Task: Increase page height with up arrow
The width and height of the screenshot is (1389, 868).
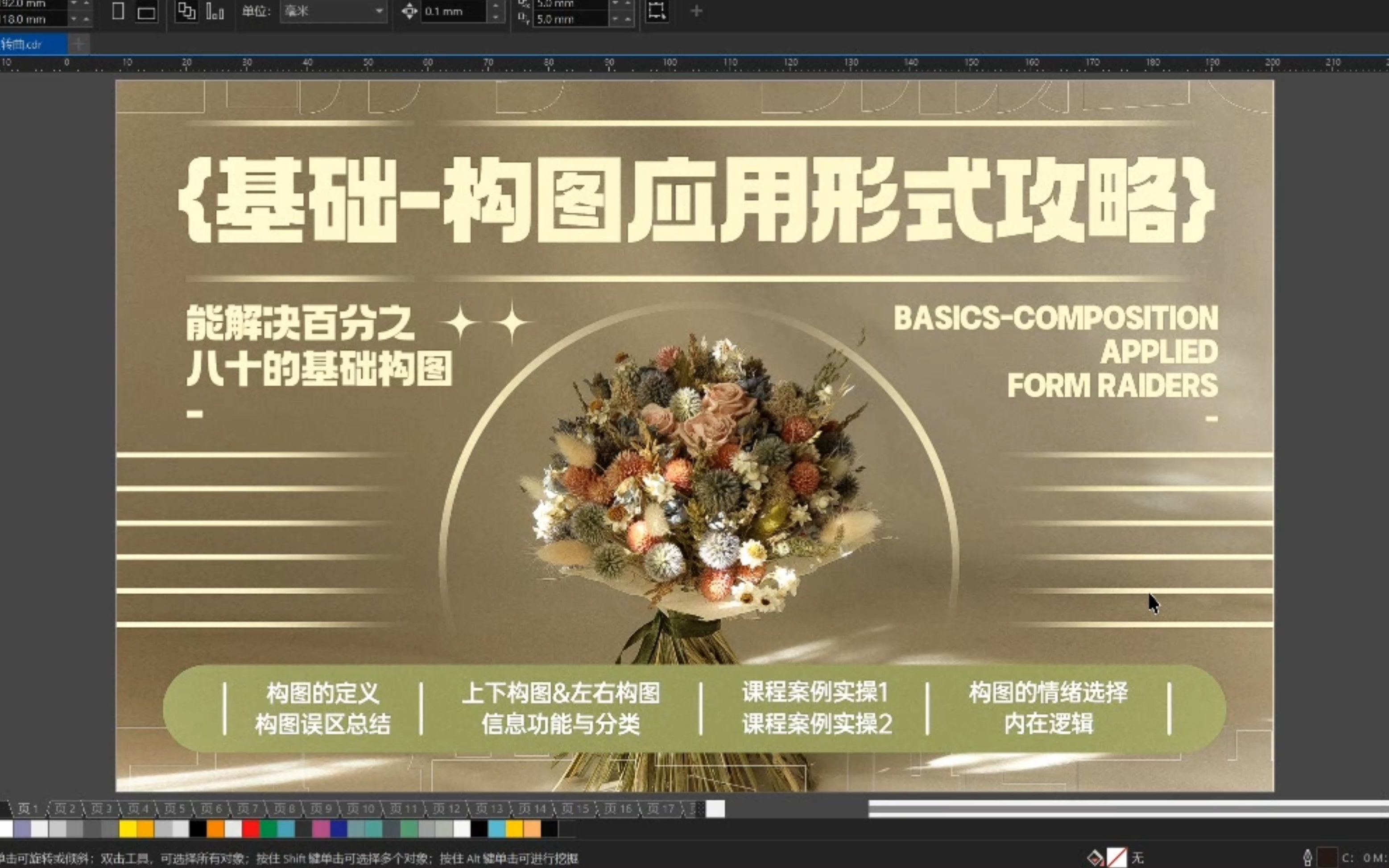Action: click(86, 20)
